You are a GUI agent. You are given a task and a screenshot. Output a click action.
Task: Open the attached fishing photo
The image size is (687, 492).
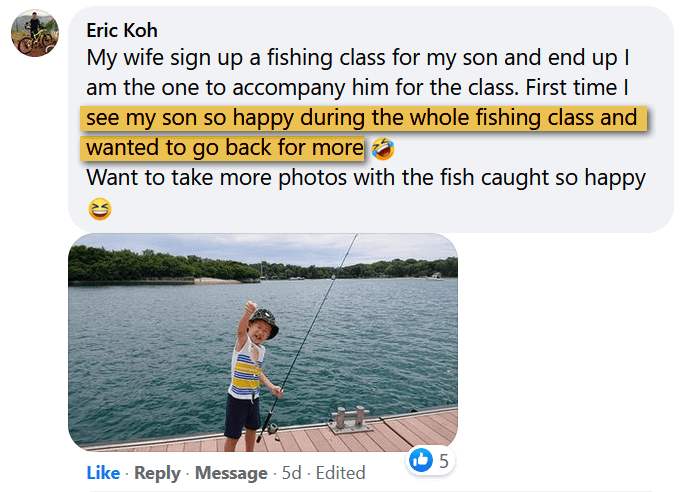[x=263, y=342]
